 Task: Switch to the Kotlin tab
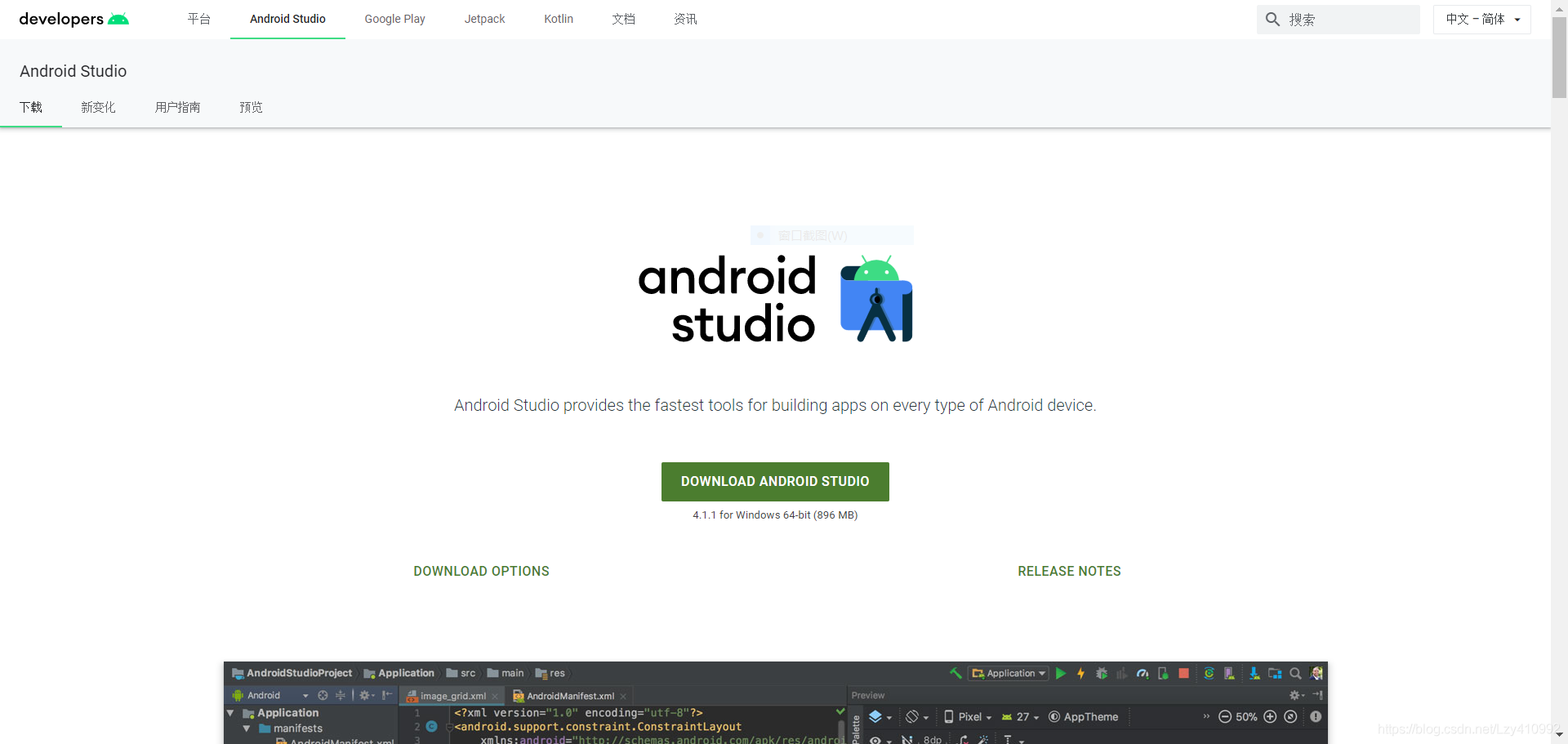coord(559,19)
